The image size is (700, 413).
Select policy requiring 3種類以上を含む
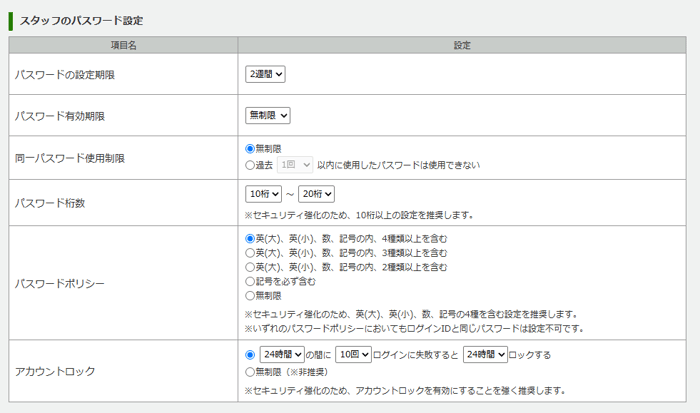pos(250,253)
